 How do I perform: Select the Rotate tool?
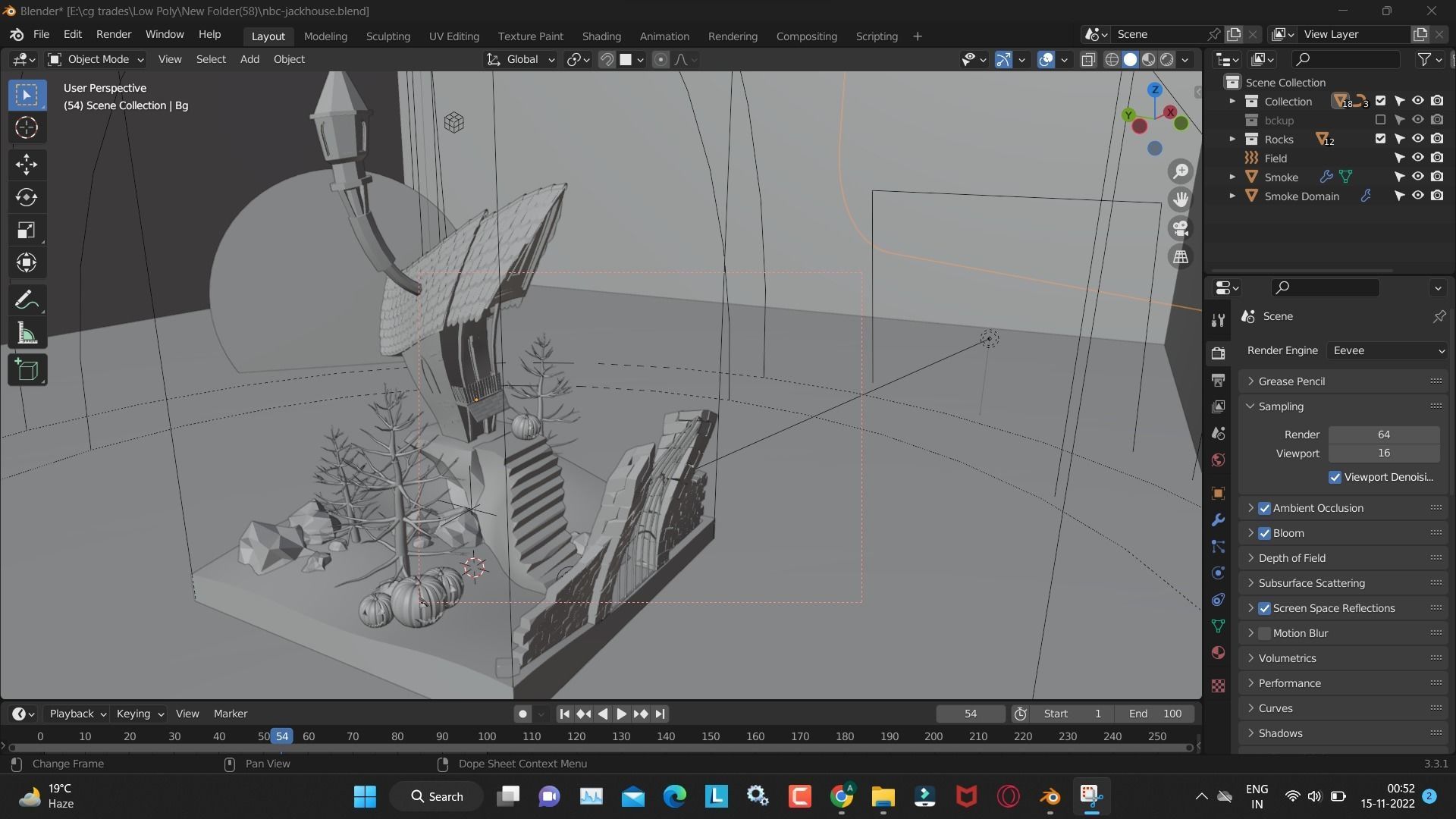(x=27, y=197)
